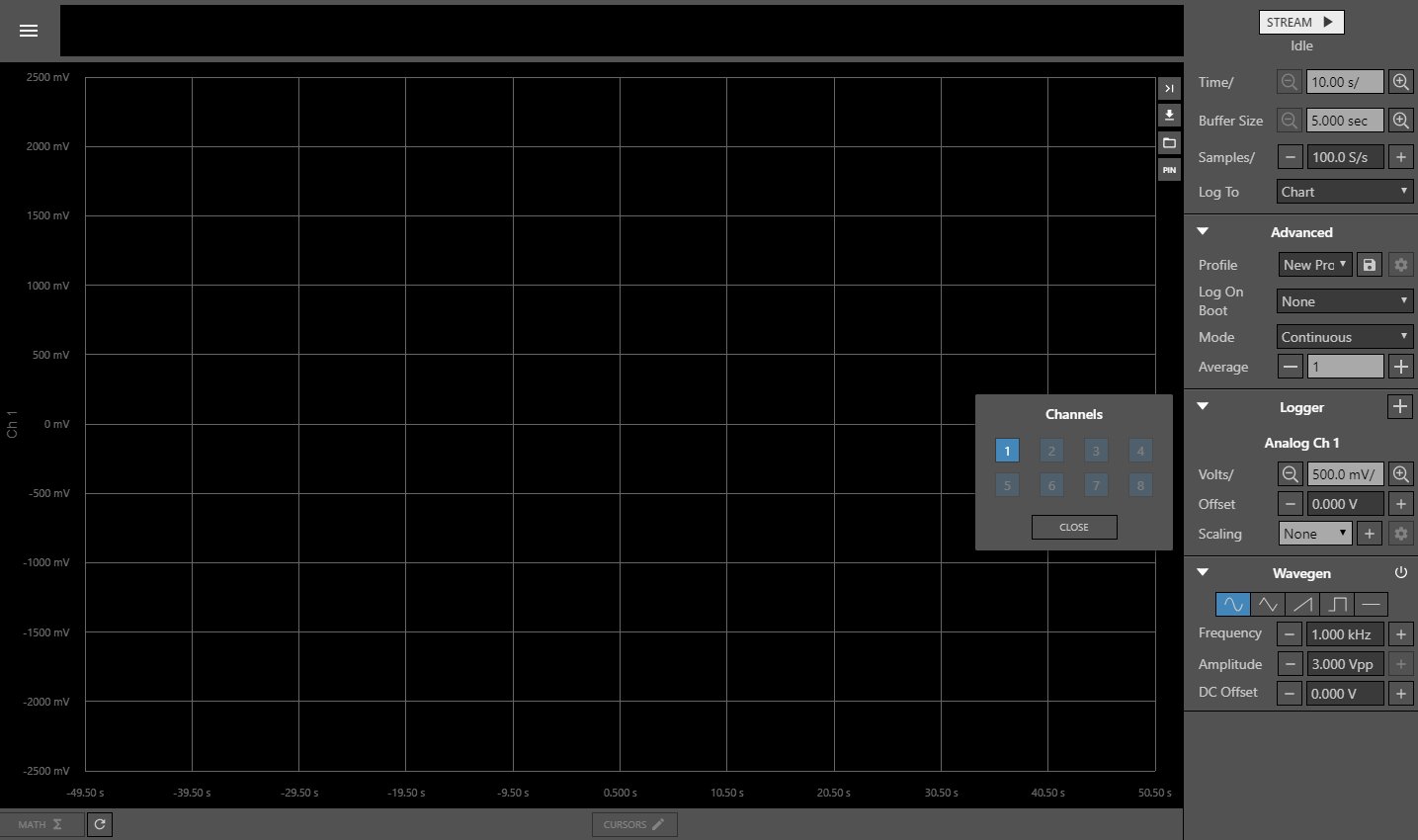Toggle channel 3 in Channels popup
Viewport: 1418px width, 840px height.
click(x=1096, y=451)
